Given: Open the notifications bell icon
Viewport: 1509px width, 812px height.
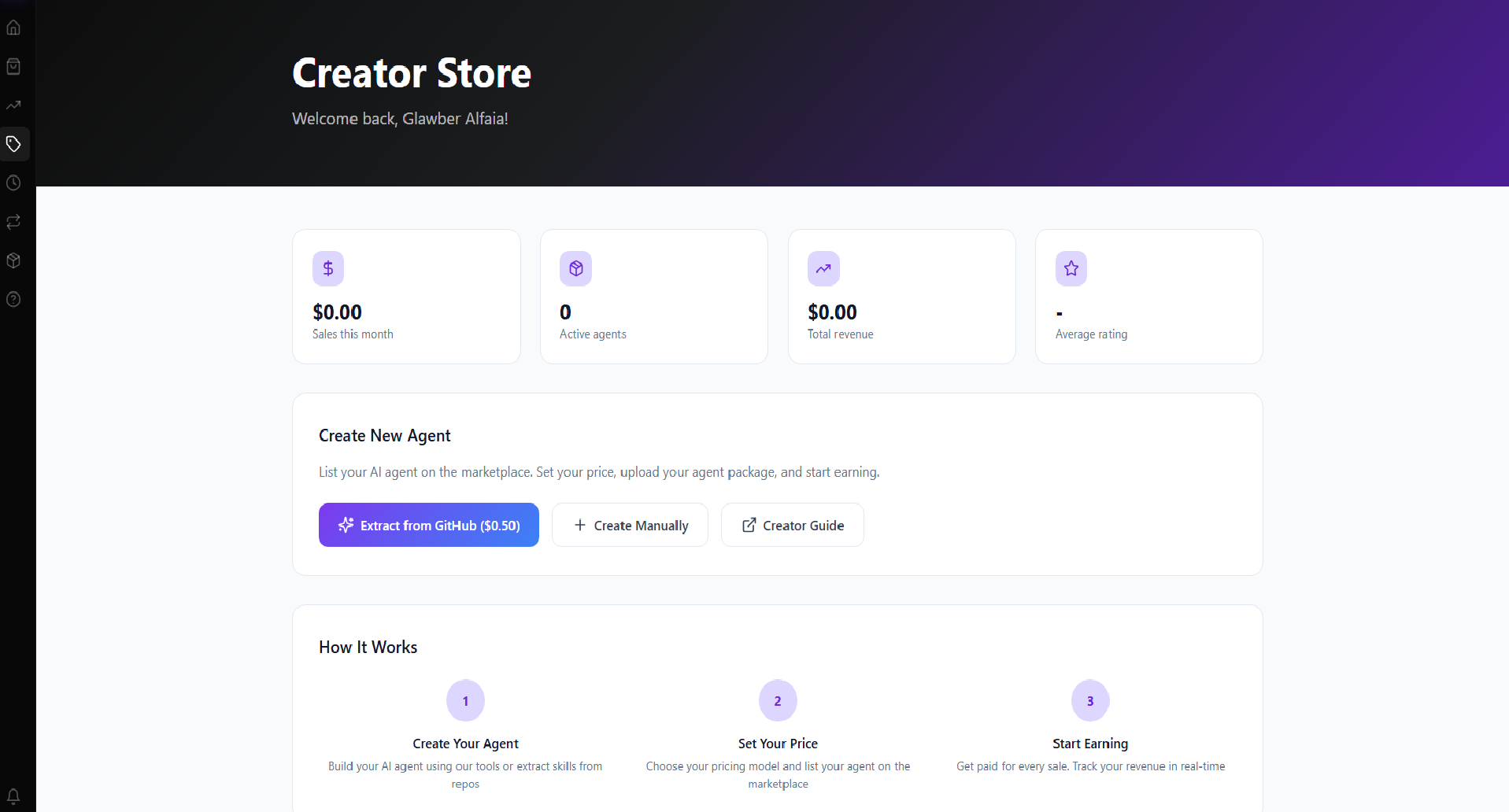Looking at the screenshot, I should pyautogui.click(x=13, y=795).
